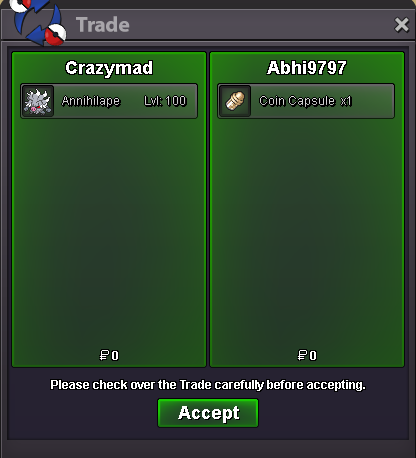Close the Trade window with X
416x458 pixels.
coord(401,25)
